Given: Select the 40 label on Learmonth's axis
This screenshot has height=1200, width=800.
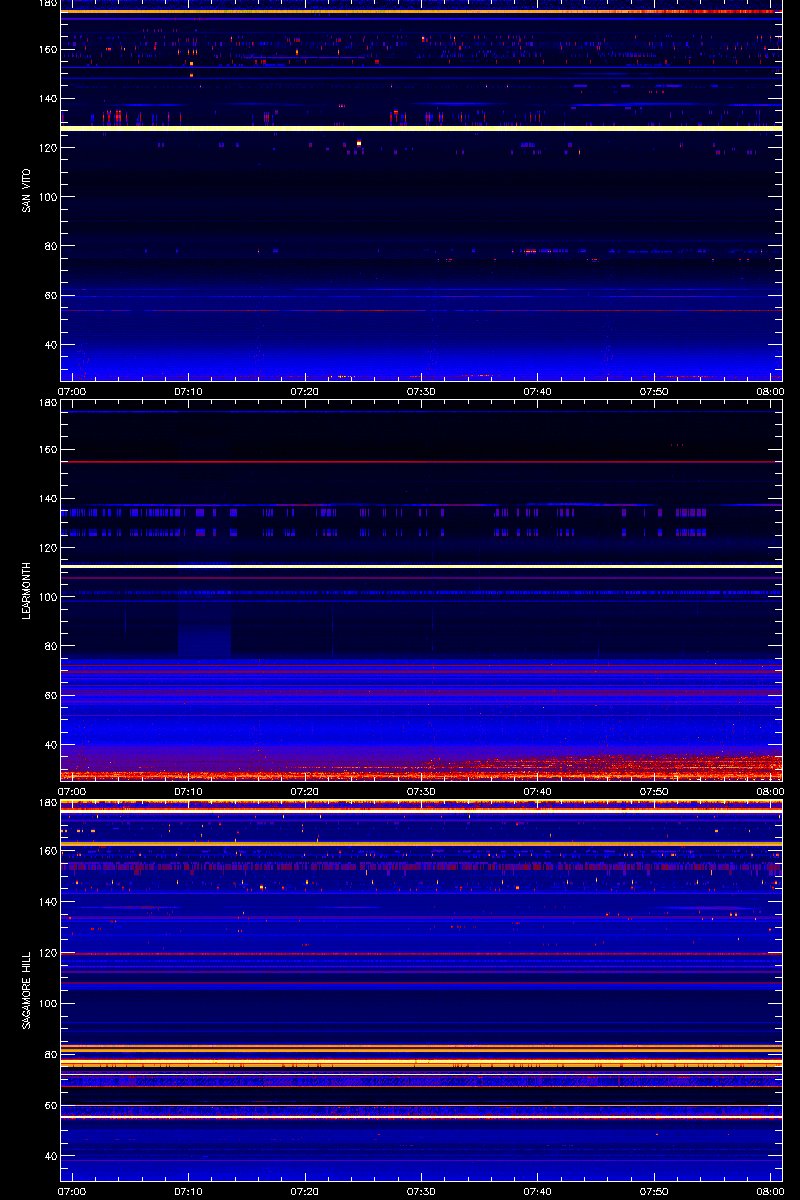Looking at the screenshot, I should [51, 745].
